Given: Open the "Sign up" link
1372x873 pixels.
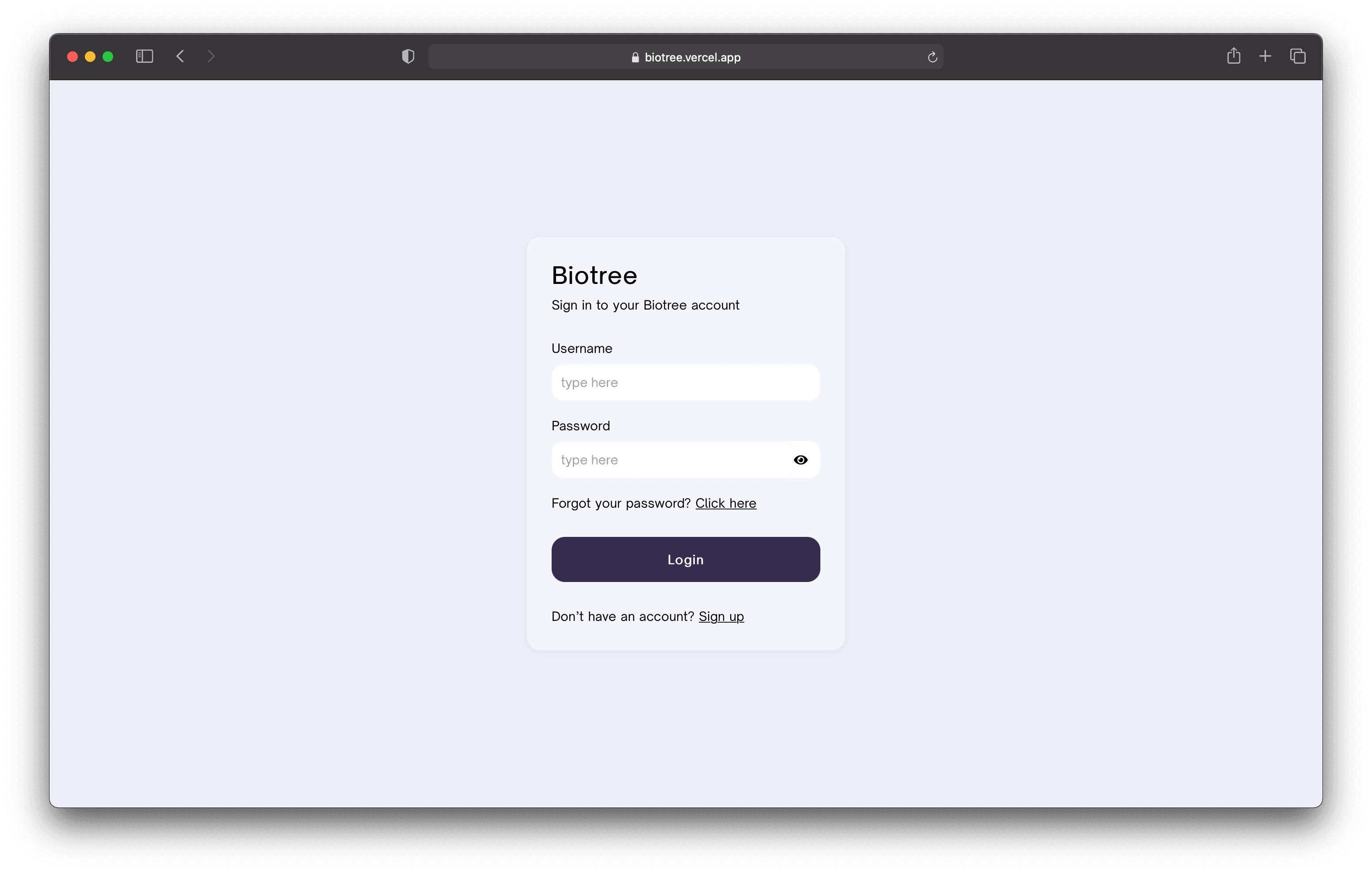Looking at the screenshot, I should click(721, 616).
